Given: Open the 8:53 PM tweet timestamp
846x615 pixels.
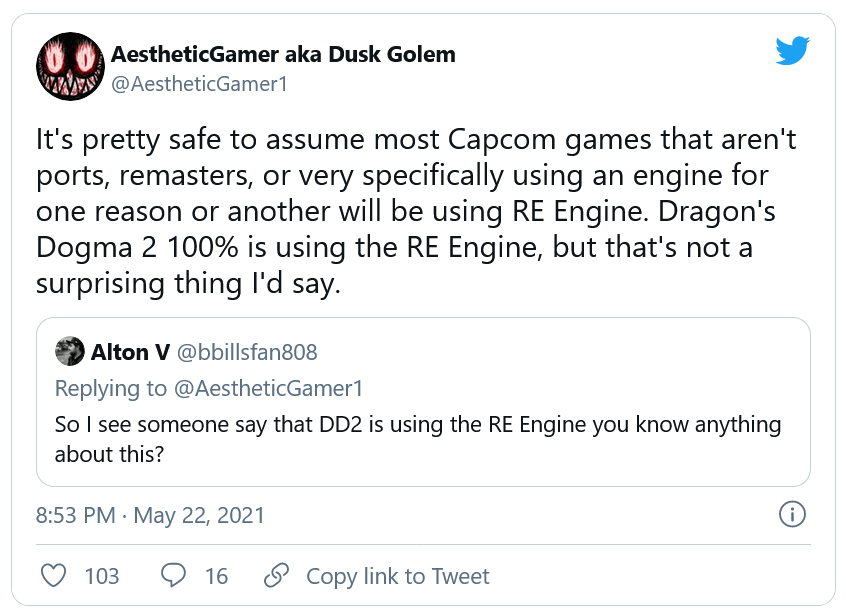Looking at the screenshot, I should tap(77, 516).
